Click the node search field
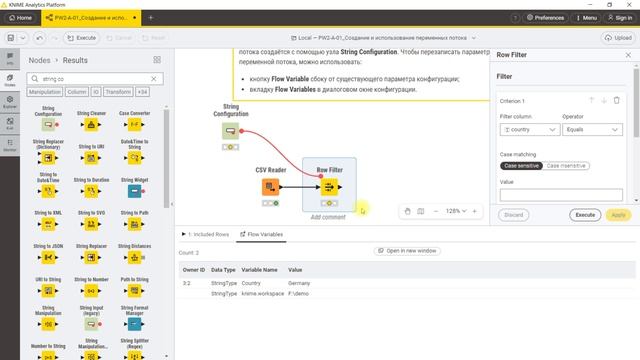Image resolution: width=640 pixels, height=360 pixels. pos(95,79)
